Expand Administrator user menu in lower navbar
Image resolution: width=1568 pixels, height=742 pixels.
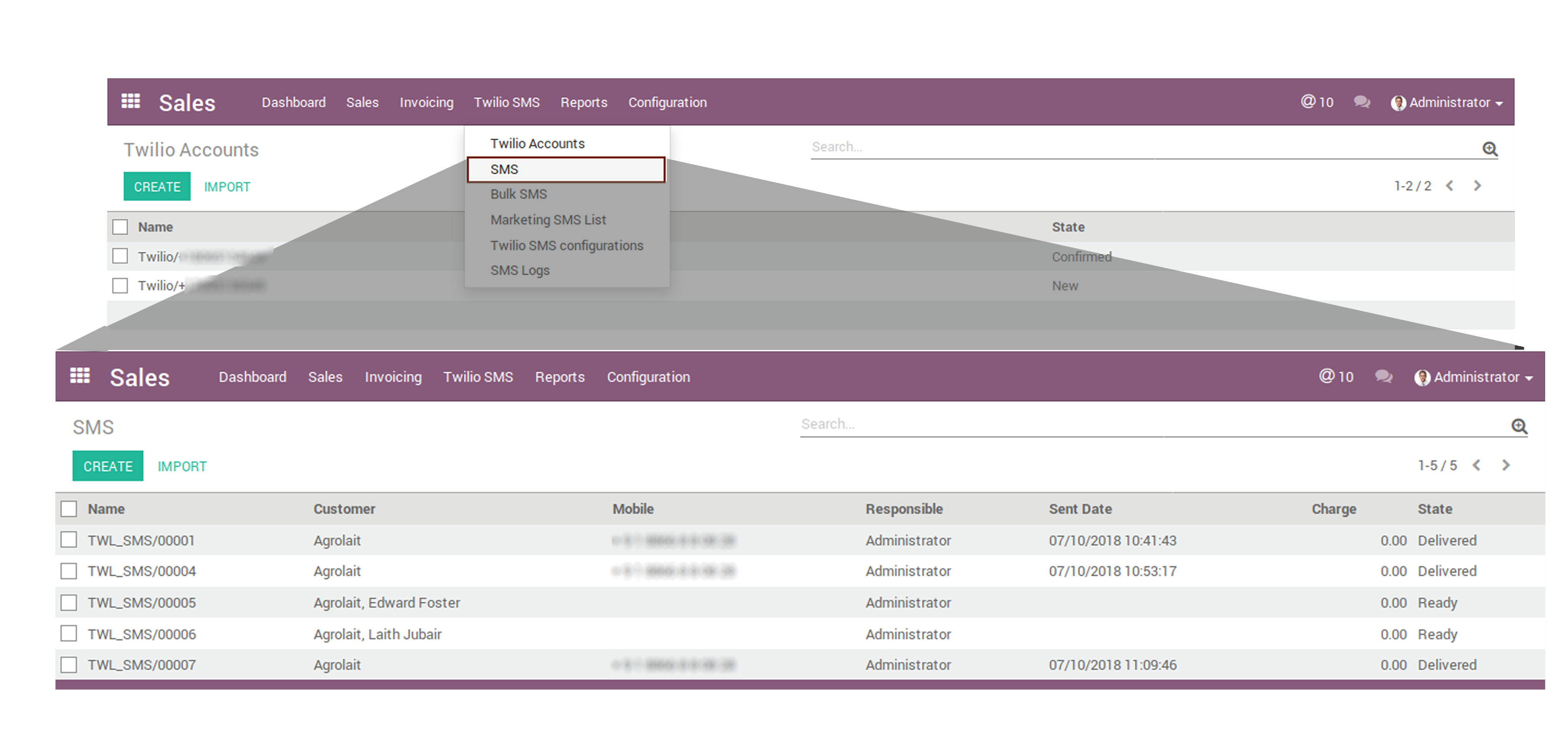coord(1473,377)
